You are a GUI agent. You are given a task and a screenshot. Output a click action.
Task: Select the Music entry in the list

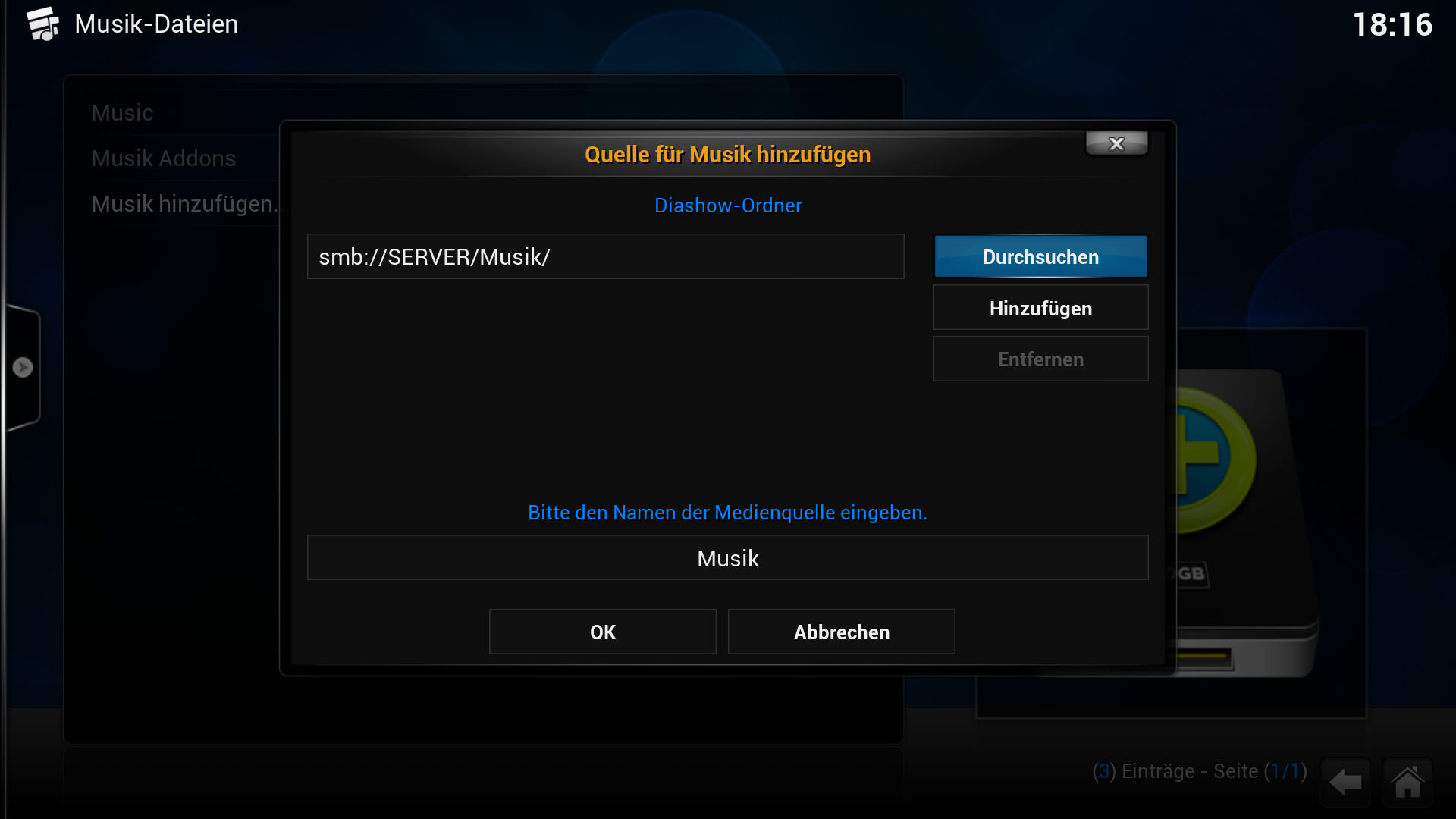point(122,113)
